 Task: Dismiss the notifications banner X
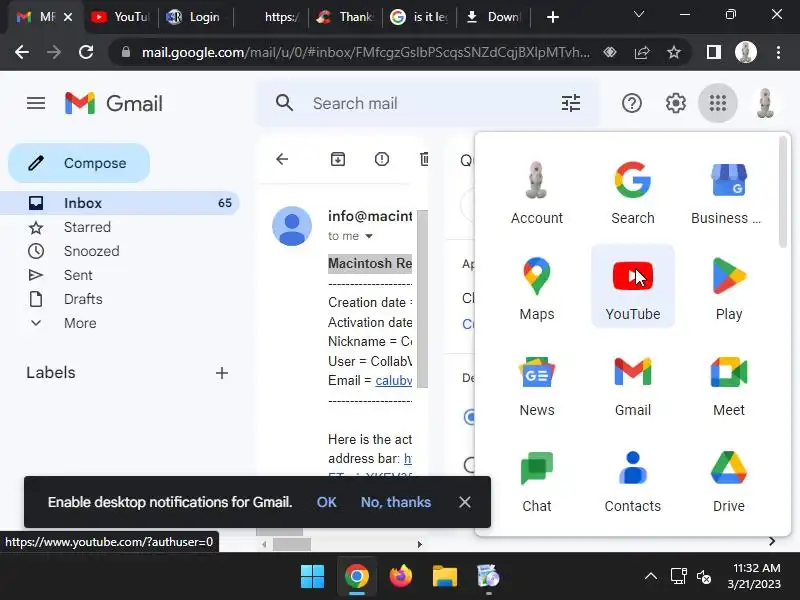464,503
